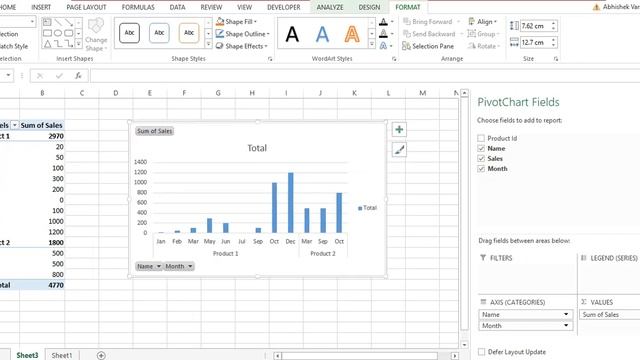Click Bring Forward
The height and width of the screenshot is (360, 640).
[428, 22]
